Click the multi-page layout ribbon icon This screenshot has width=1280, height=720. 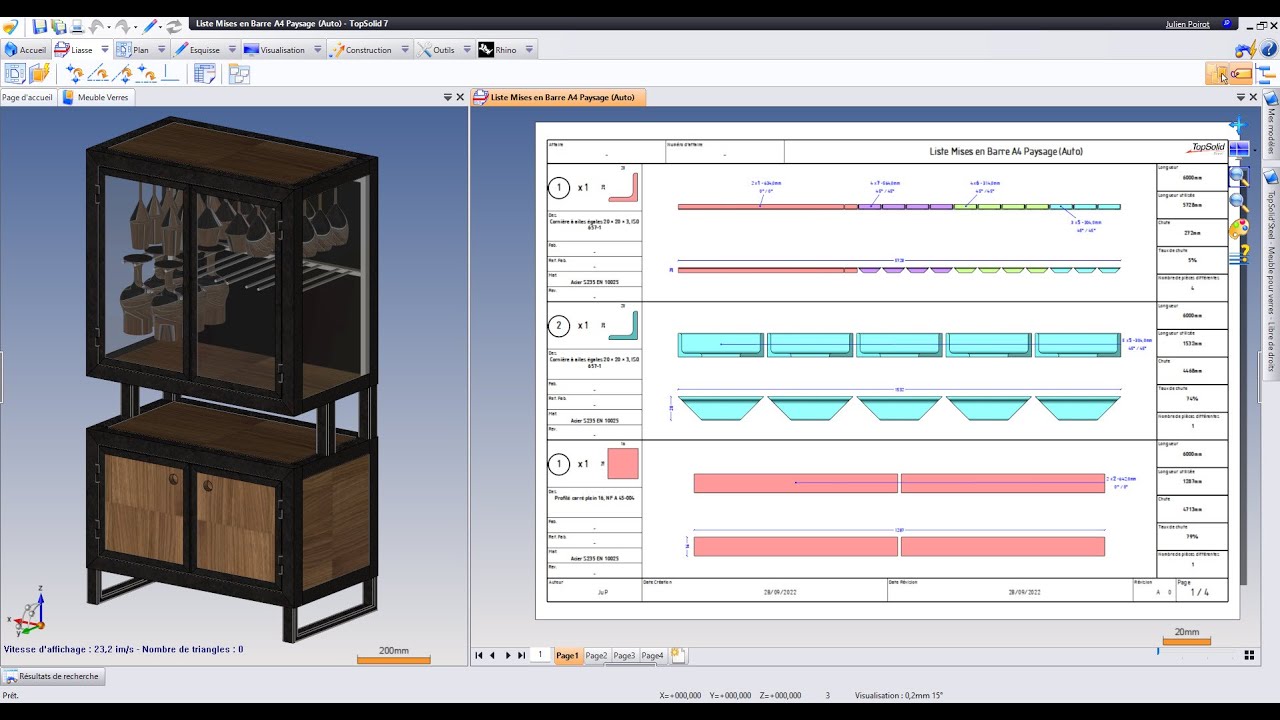[x=239, y=73]
